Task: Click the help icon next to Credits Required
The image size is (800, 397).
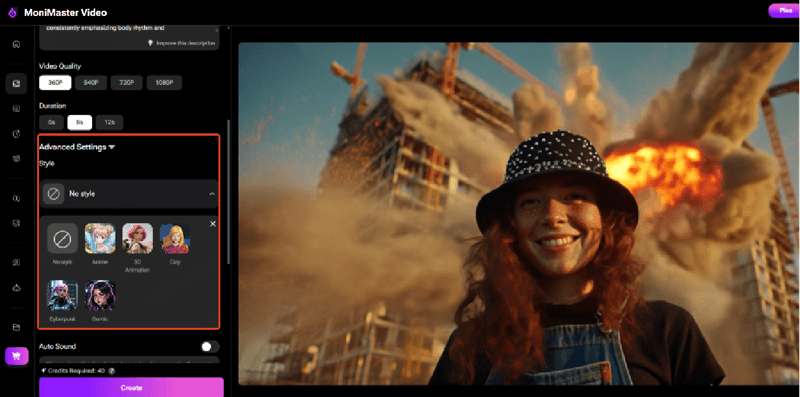Action: (x=111, y=371)
